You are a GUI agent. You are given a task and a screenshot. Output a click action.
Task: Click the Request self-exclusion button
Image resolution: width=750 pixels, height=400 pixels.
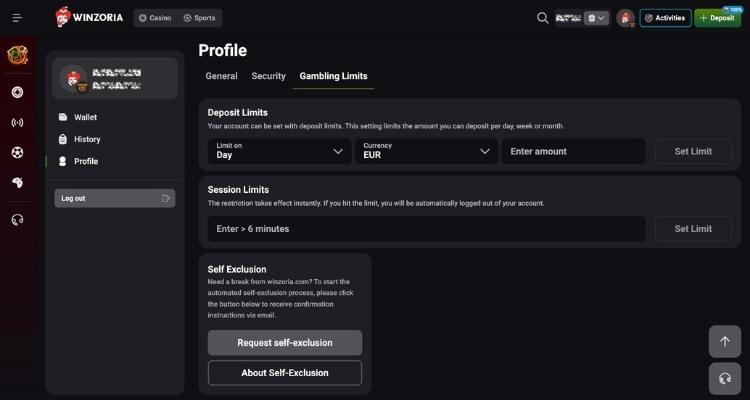284,343
